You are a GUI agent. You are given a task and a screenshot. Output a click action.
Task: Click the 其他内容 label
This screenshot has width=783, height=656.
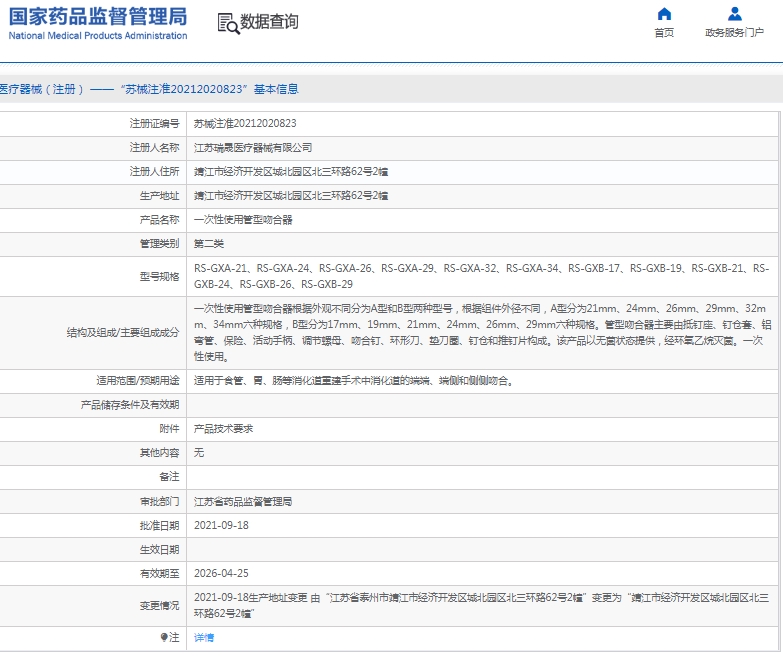(x=159, y=452)
